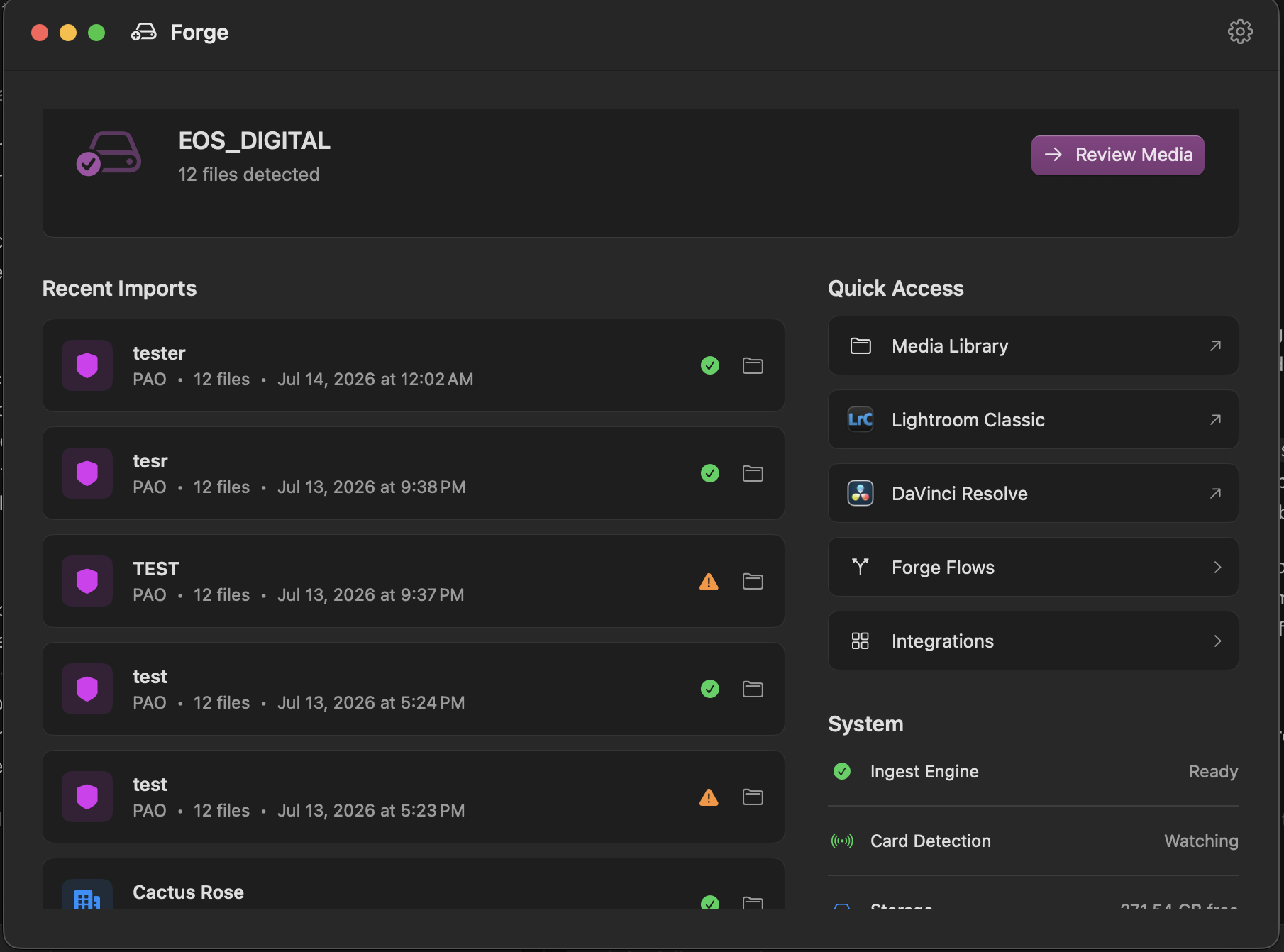Click Media Library external link arrow
This screenshot has height=952, width=1284.
tap(1215, 345)
